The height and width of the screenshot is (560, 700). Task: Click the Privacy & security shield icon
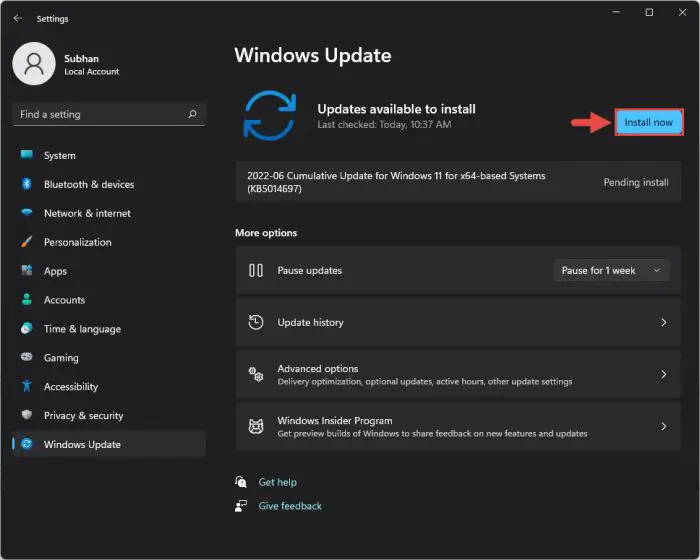26,416
